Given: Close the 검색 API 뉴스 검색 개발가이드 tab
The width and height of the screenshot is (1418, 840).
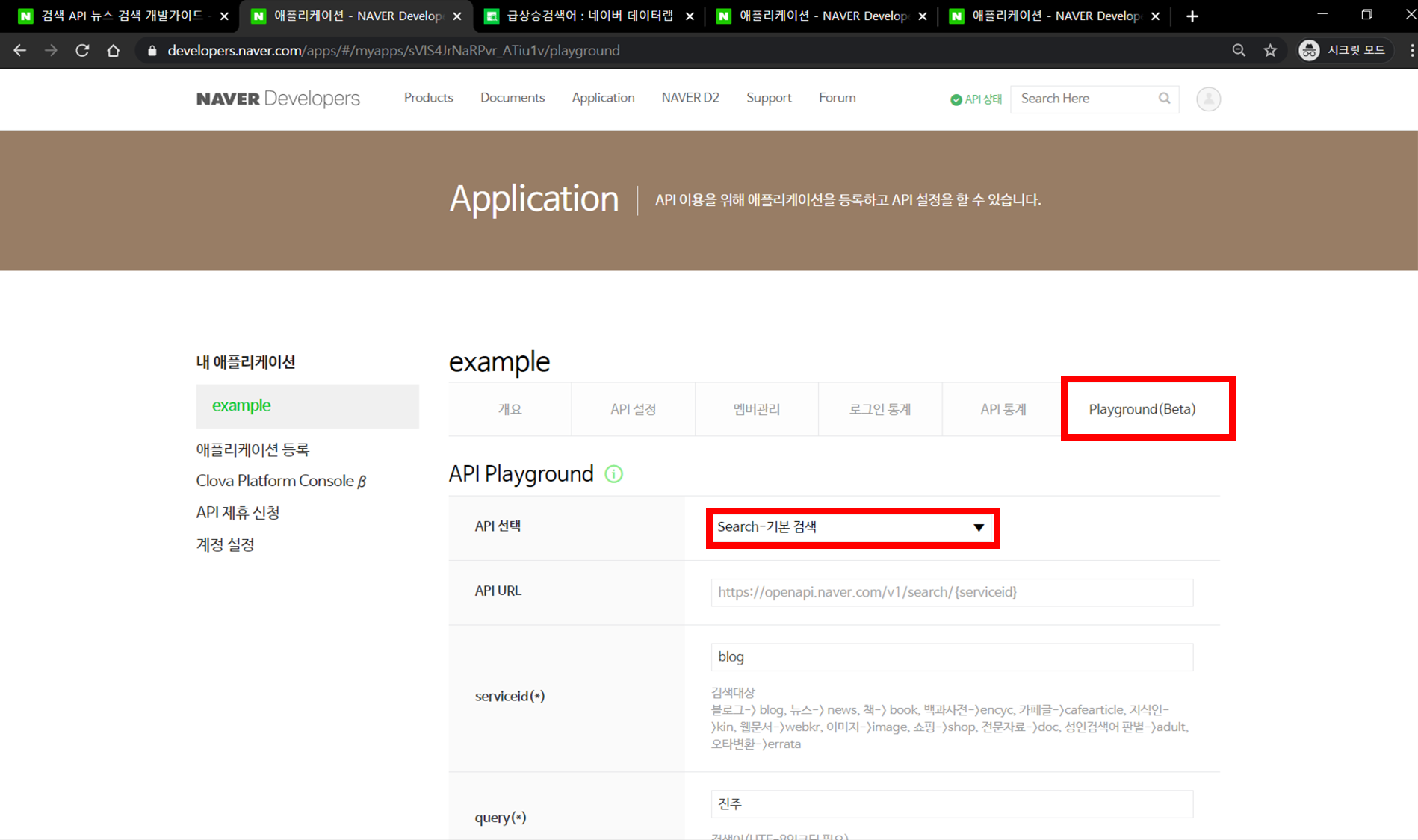Looking at the screenshot, I should click(224, 16).
